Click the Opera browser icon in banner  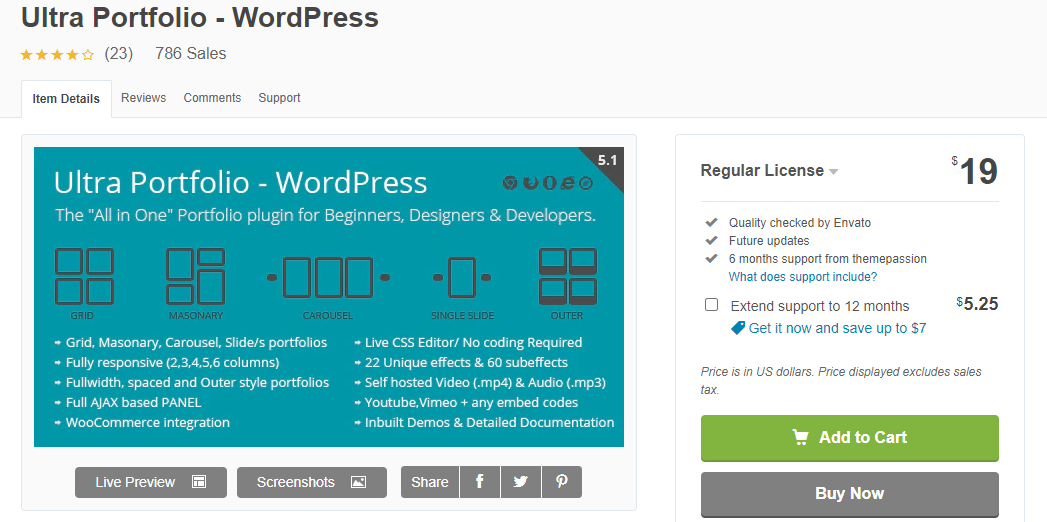[x=549, y=182]
